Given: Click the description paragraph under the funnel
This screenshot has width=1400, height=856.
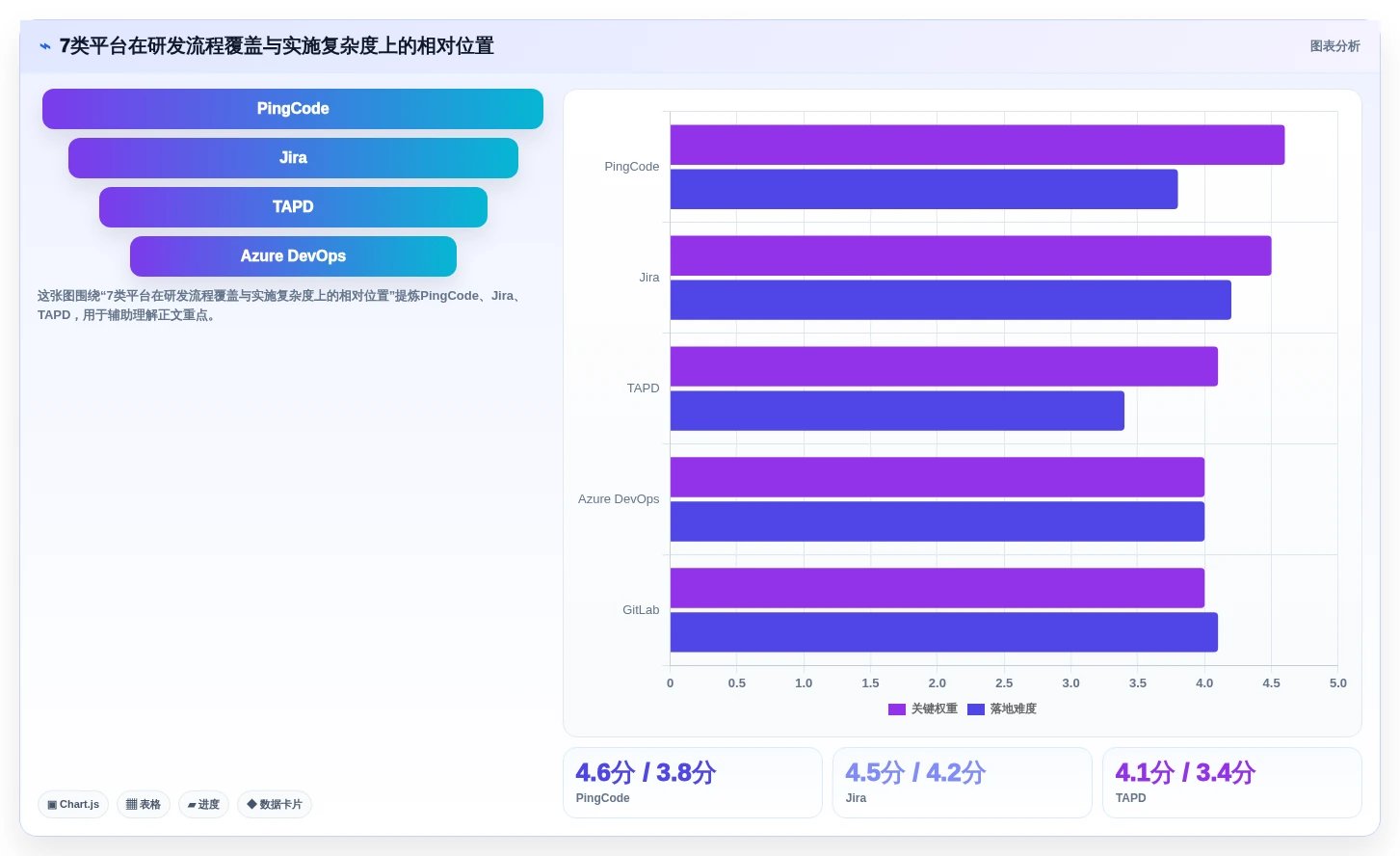Looking at the screenshot, I should (x=282, y=306).
